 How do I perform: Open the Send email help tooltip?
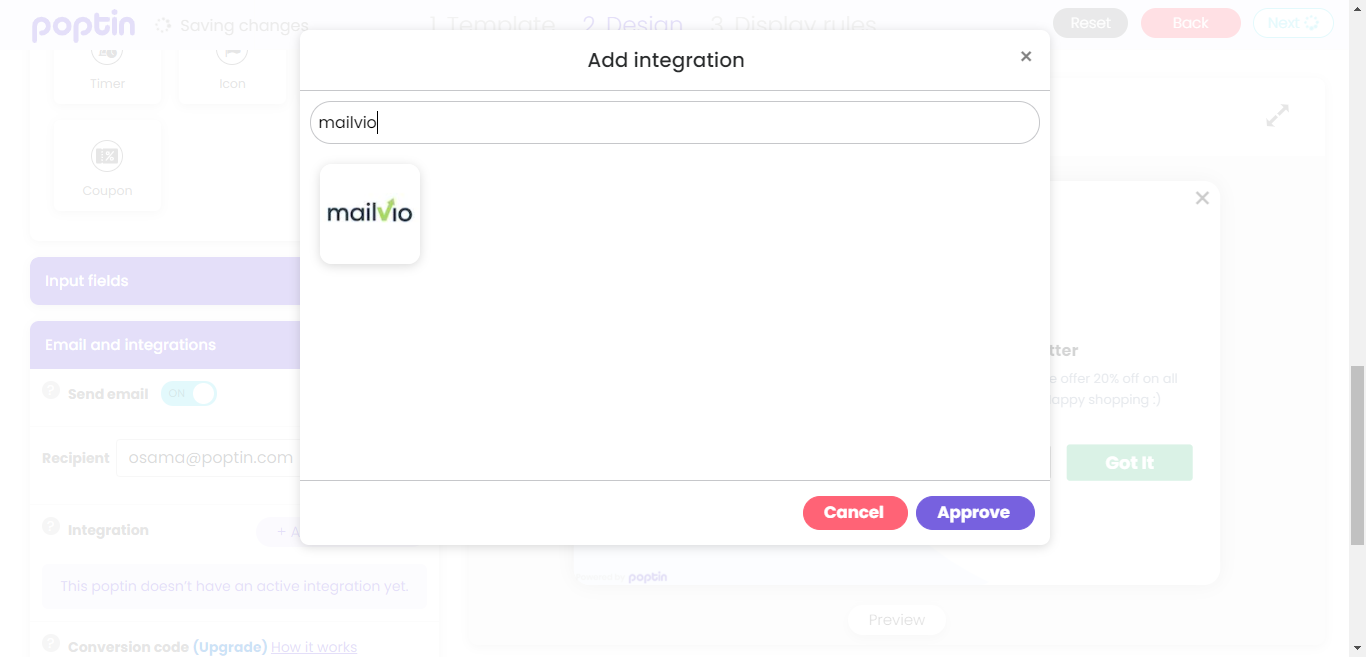51,391
